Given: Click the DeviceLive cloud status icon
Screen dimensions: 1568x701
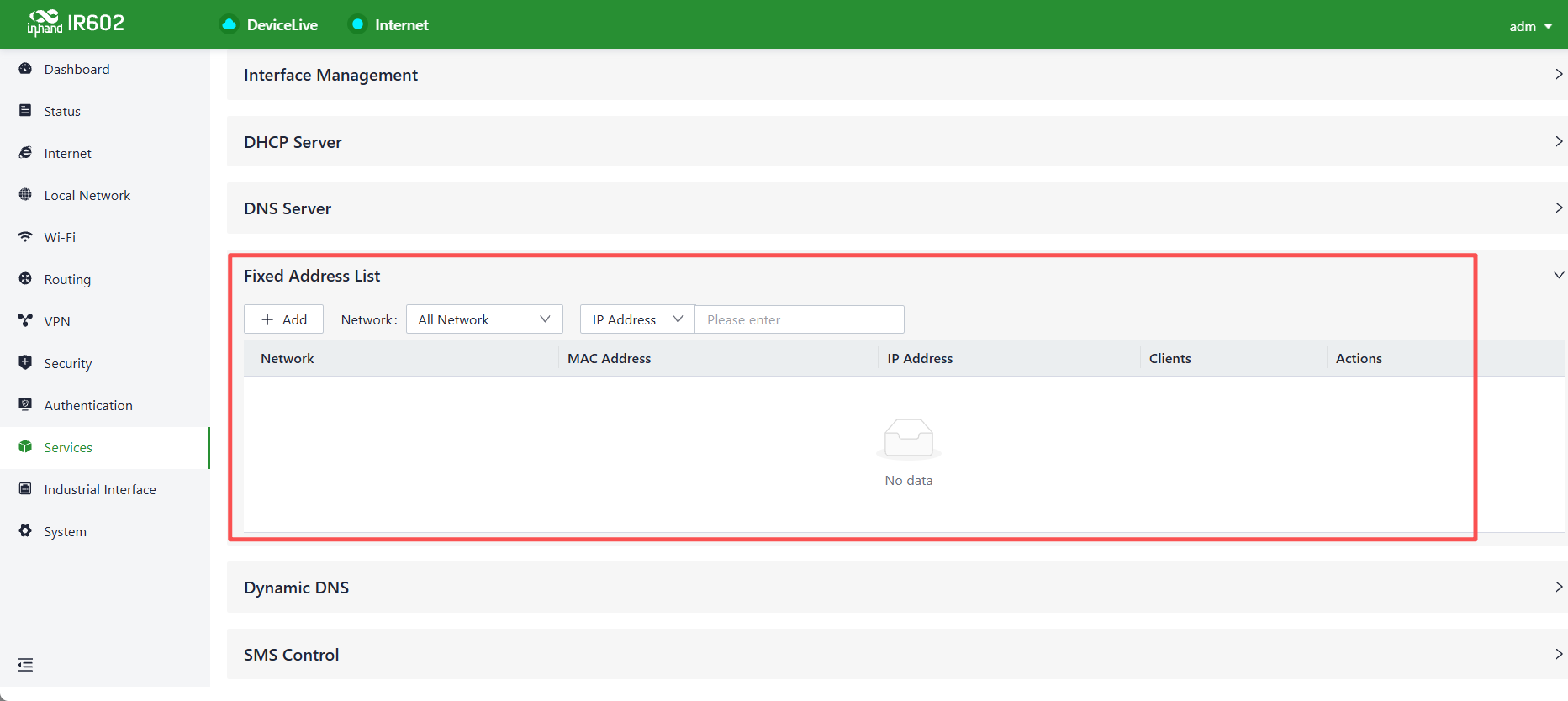Looking at the screenshot, I should click(x=229, y=24).
